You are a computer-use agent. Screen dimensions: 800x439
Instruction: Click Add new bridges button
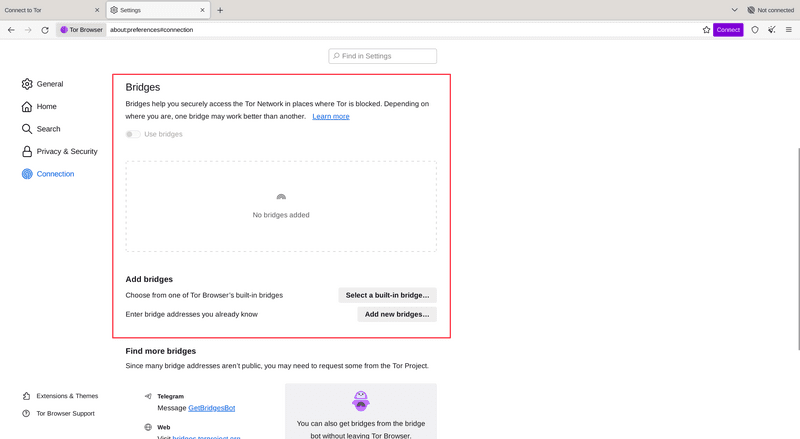tap(397, 314)
